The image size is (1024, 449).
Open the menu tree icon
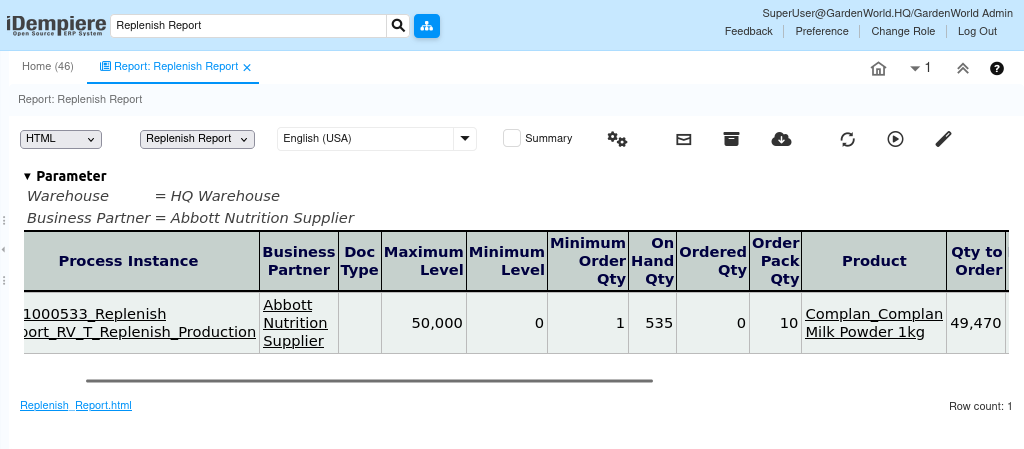(427, 26)
